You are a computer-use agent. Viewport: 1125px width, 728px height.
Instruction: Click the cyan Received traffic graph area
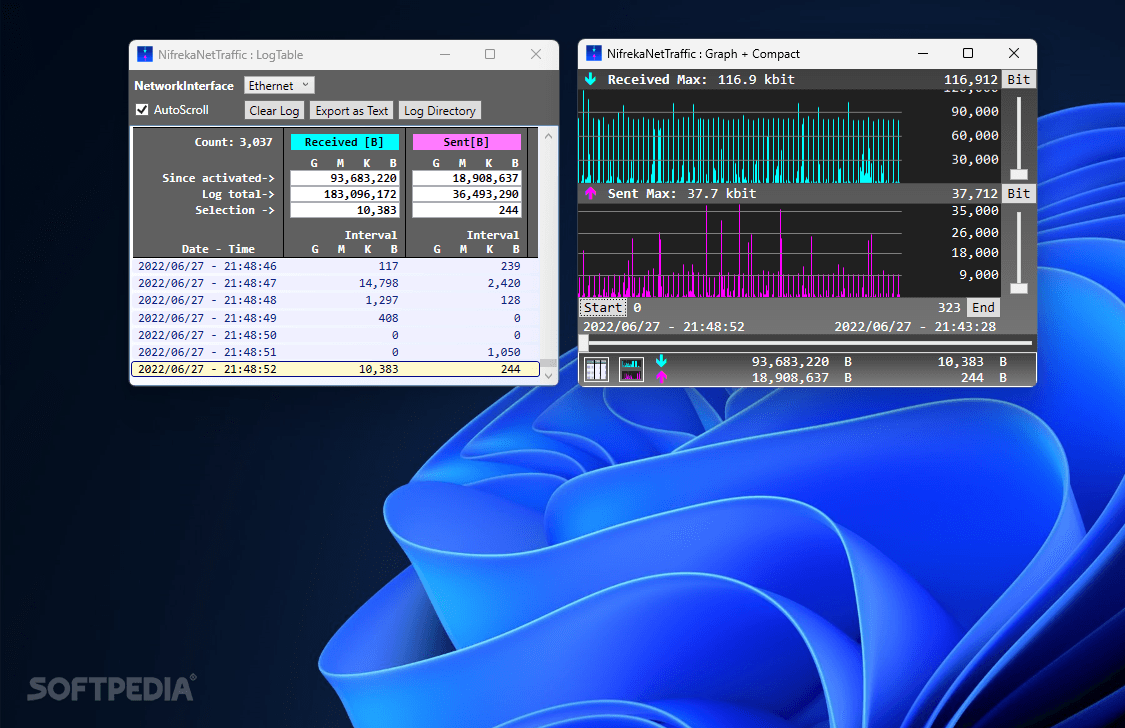[739, 136]
